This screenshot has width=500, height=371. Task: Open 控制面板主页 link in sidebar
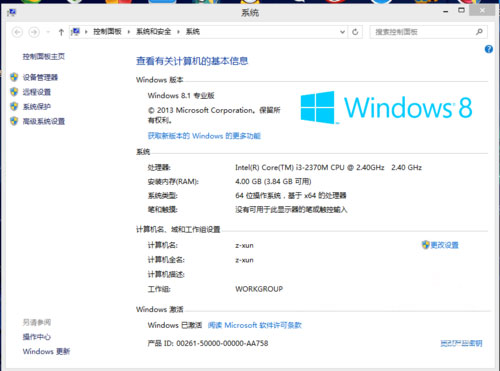44,56
